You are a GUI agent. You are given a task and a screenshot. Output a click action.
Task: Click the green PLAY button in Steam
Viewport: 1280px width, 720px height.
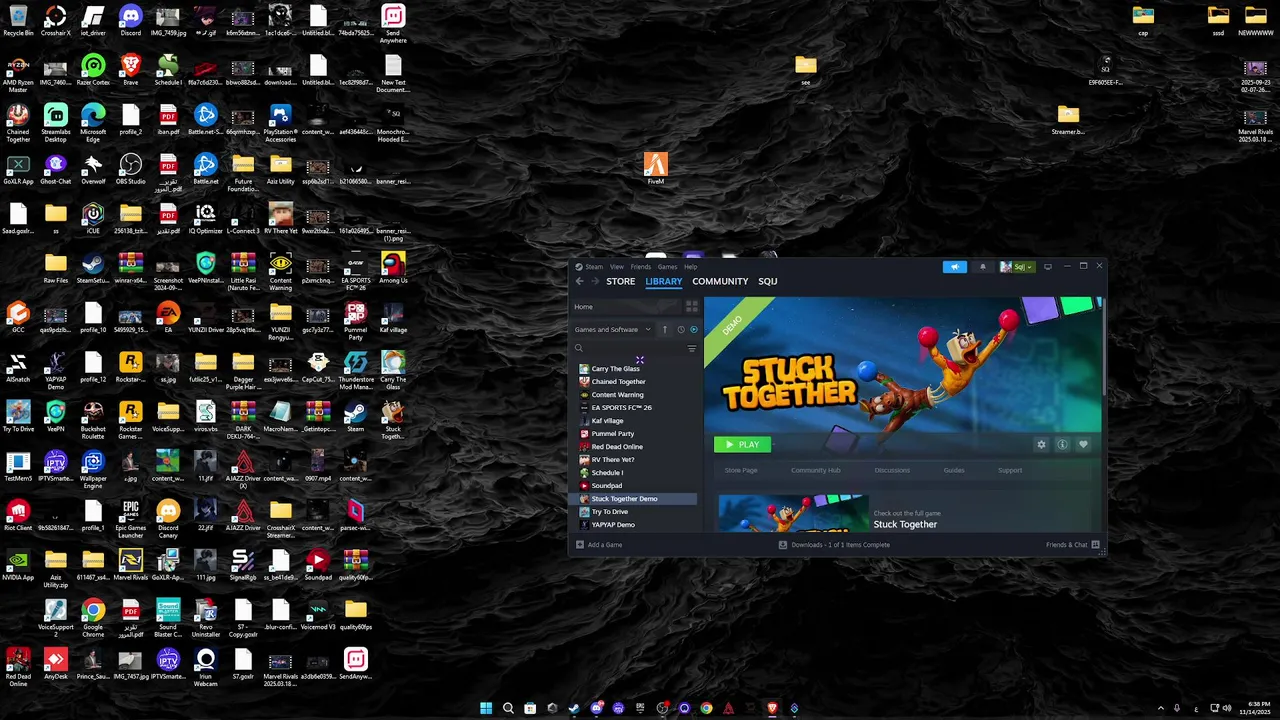tap(742, 444)
